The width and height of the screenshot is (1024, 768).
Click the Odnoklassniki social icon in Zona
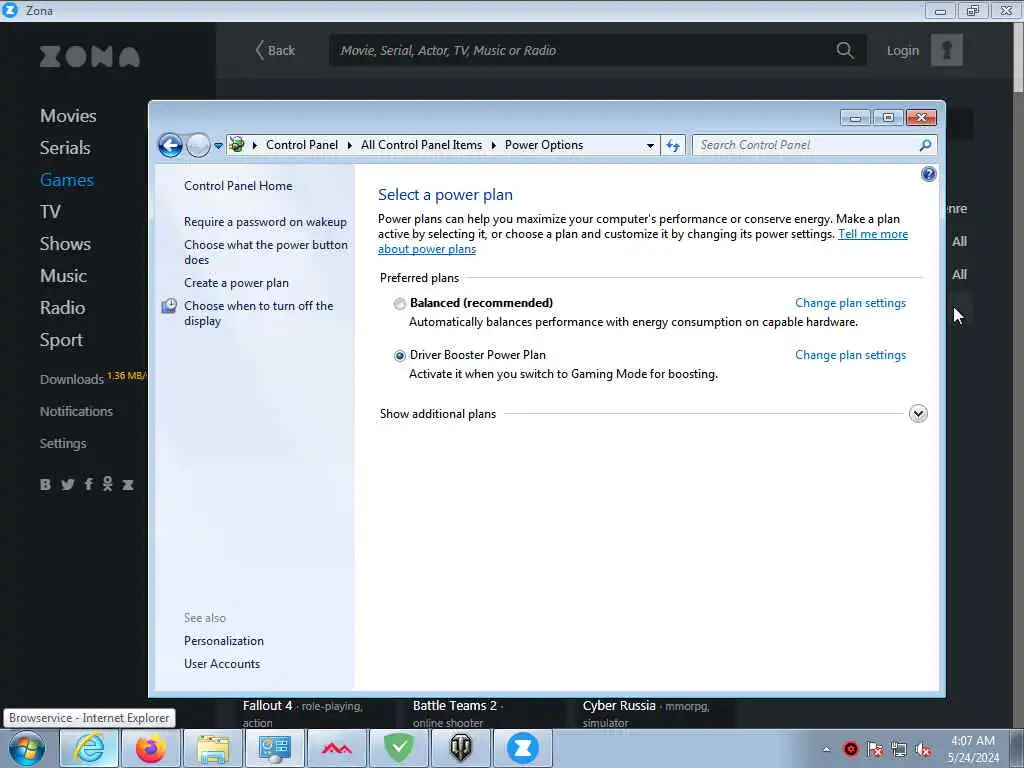pyautogui.click(x=107, y=484)
